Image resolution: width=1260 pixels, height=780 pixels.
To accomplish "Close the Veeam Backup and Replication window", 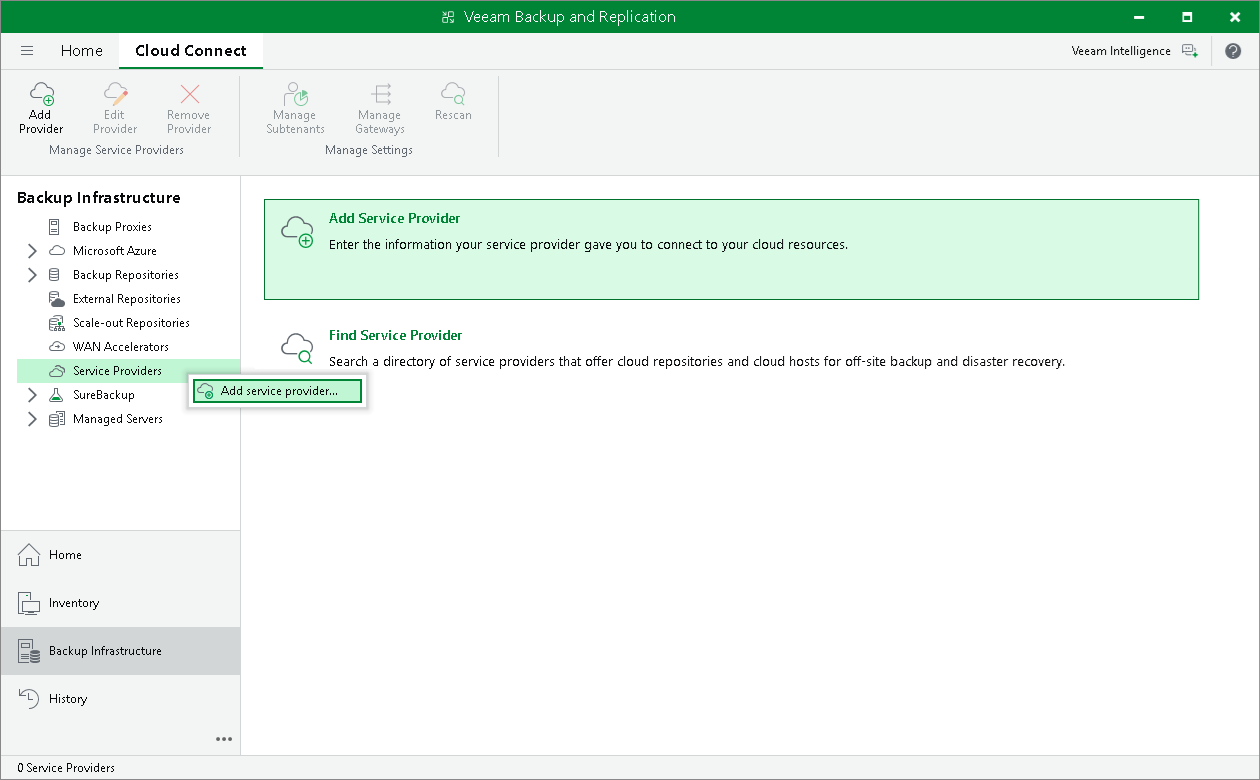I will pos(1233,17).
